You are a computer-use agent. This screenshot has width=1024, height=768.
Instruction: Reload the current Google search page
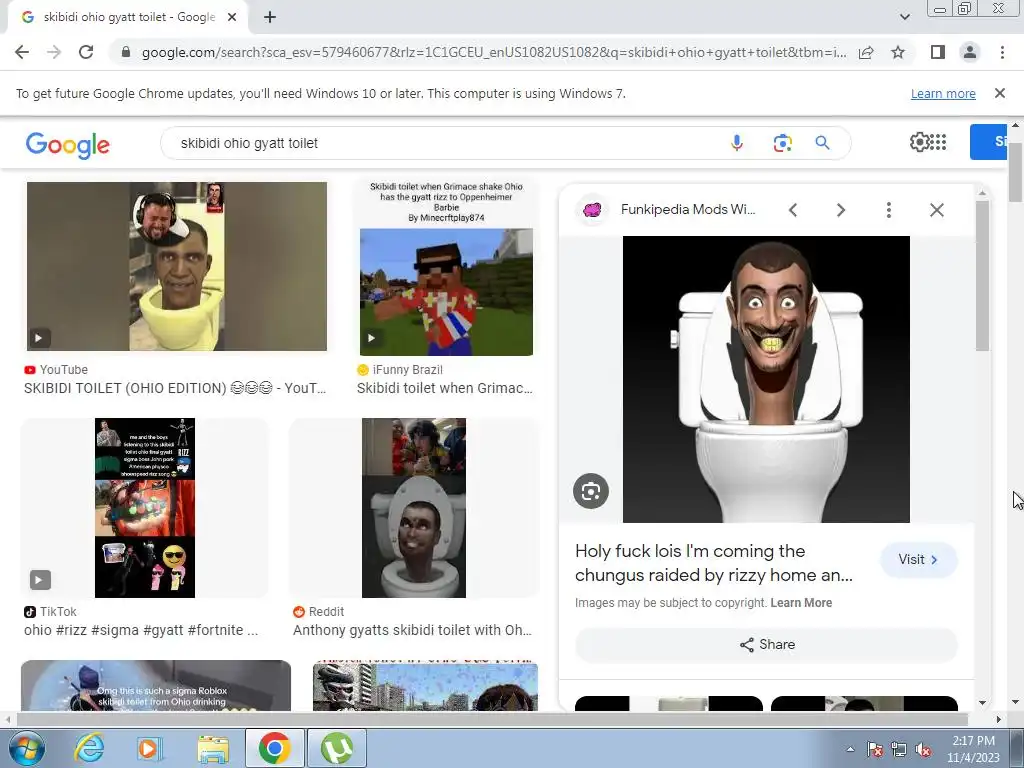[86, 52]
